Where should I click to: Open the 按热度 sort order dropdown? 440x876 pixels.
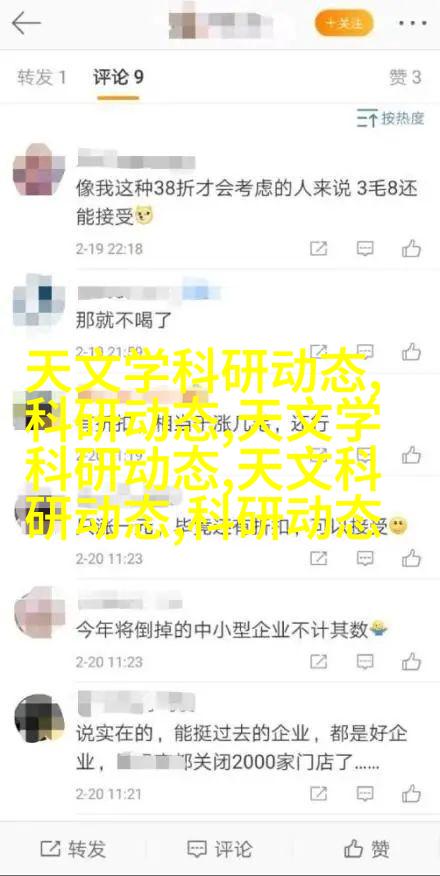click(391, 118)
